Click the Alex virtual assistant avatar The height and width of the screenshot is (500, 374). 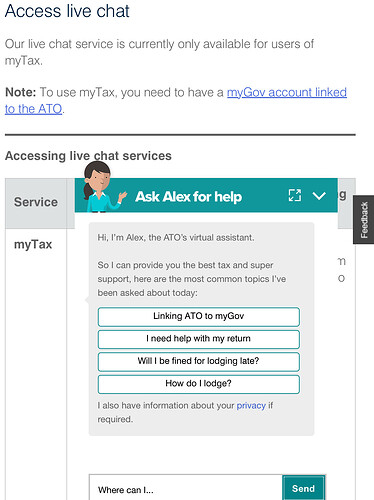coord(103,187)
